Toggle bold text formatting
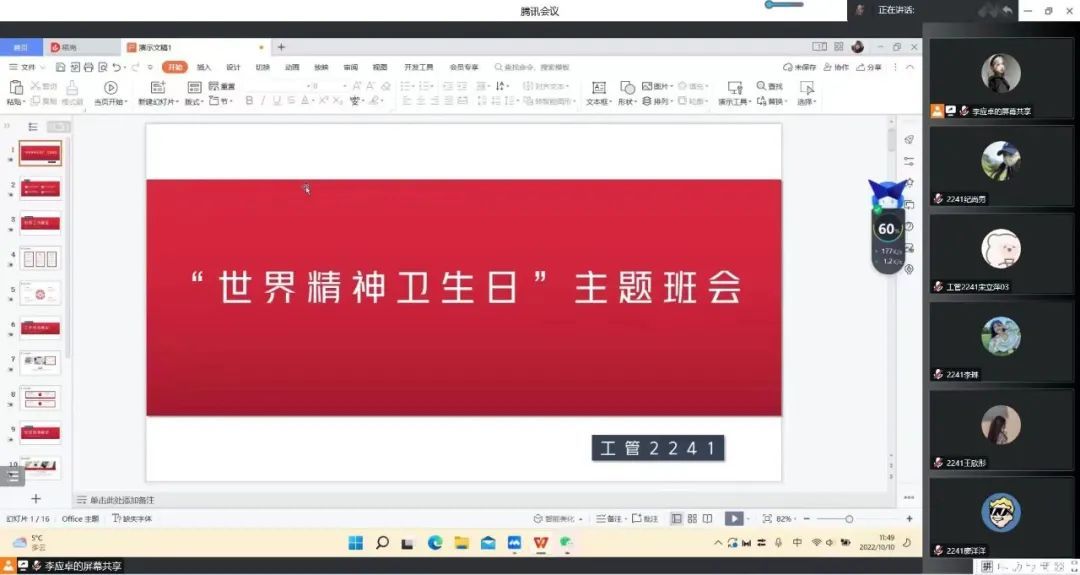Viewport: 1080px width, 575px height. [249, 101]
